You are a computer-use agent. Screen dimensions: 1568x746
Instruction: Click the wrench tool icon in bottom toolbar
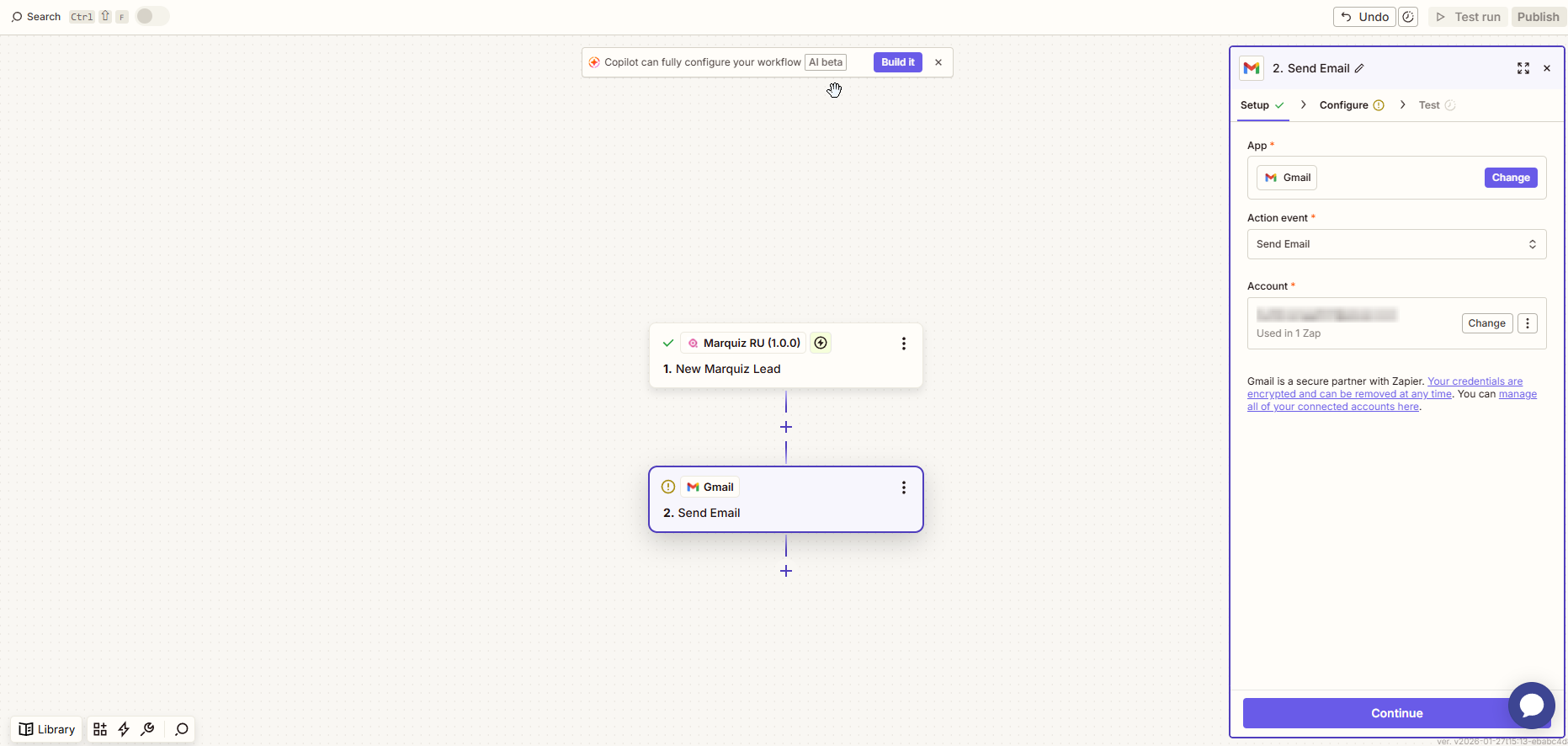pyautogui.click(x=148, y=729)
